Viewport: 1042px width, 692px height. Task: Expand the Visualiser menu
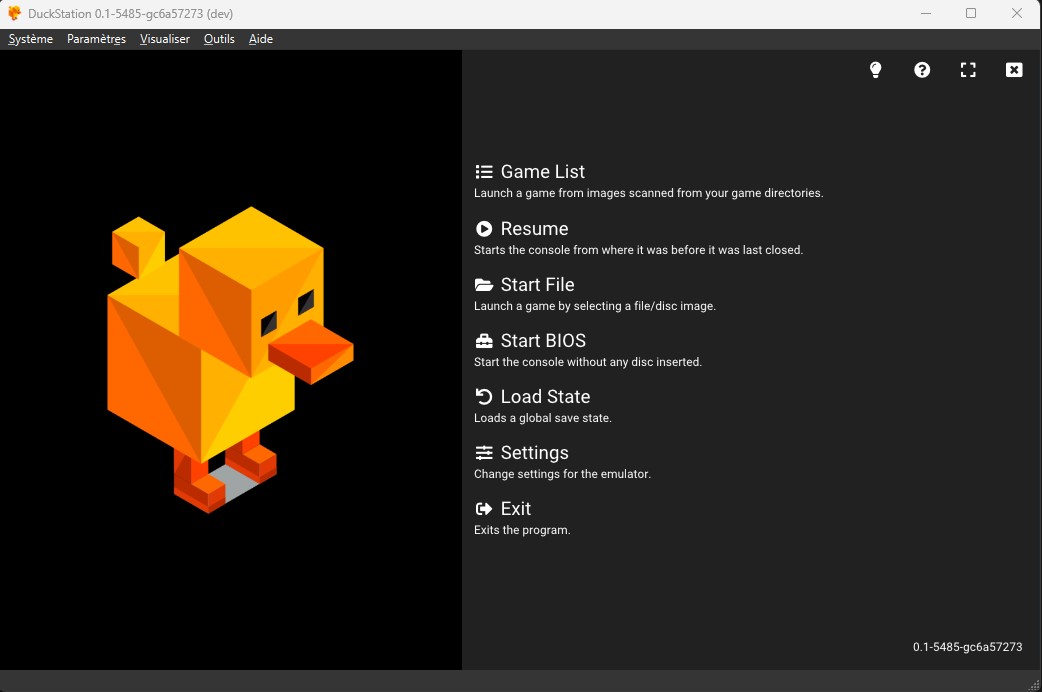point(165,39)
